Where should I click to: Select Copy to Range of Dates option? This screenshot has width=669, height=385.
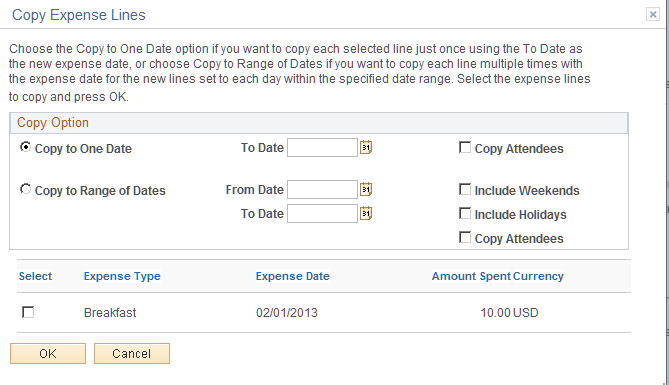coord(26,189)
